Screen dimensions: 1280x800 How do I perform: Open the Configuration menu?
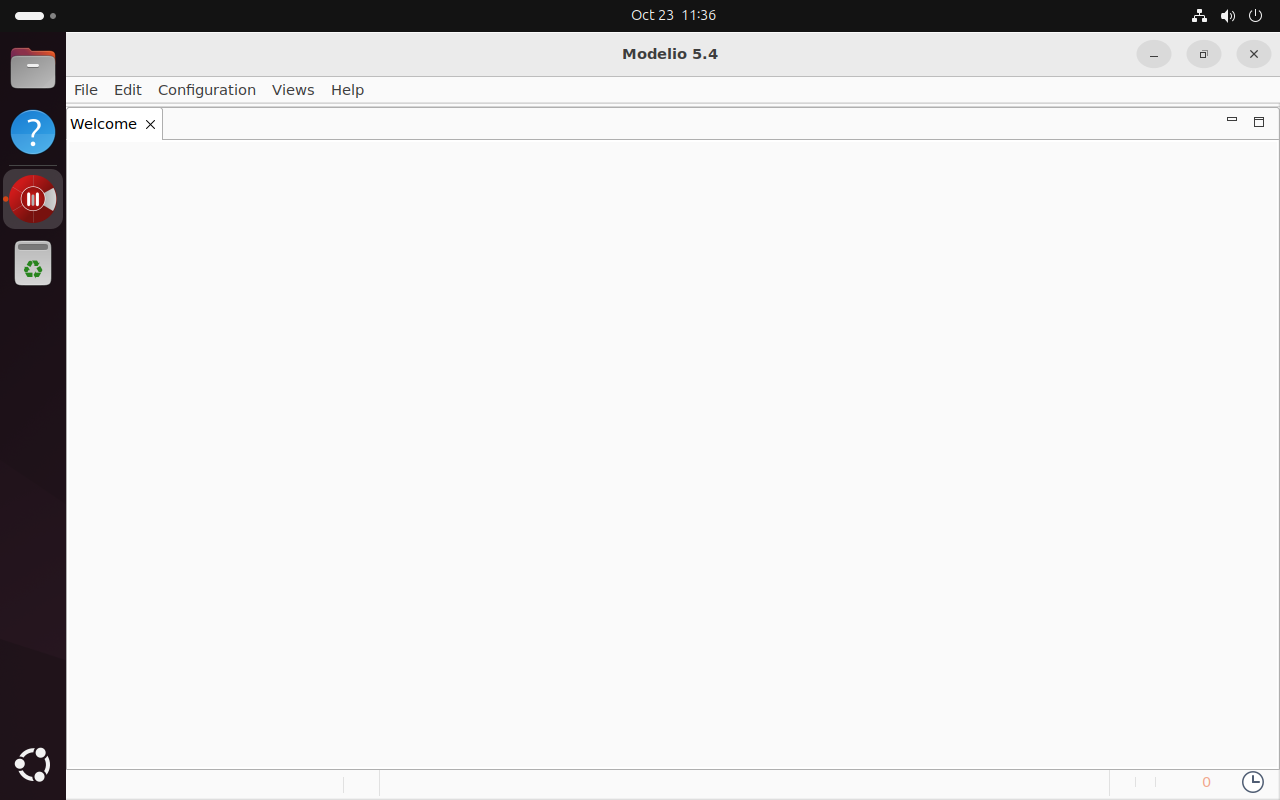pos(207,90)
